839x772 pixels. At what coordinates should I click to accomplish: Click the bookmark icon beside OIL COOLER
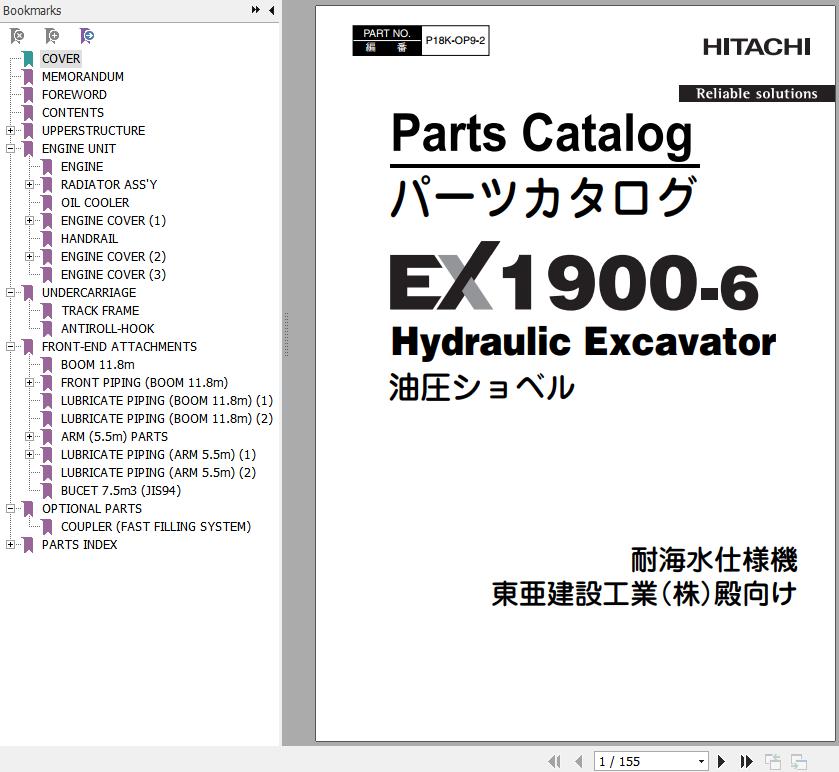(47, 203)
